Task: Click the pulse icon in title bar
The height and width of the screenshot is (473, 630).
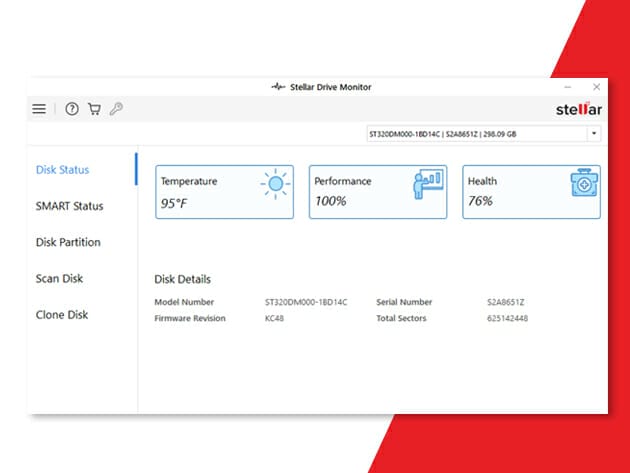Action: coord(278,87)
